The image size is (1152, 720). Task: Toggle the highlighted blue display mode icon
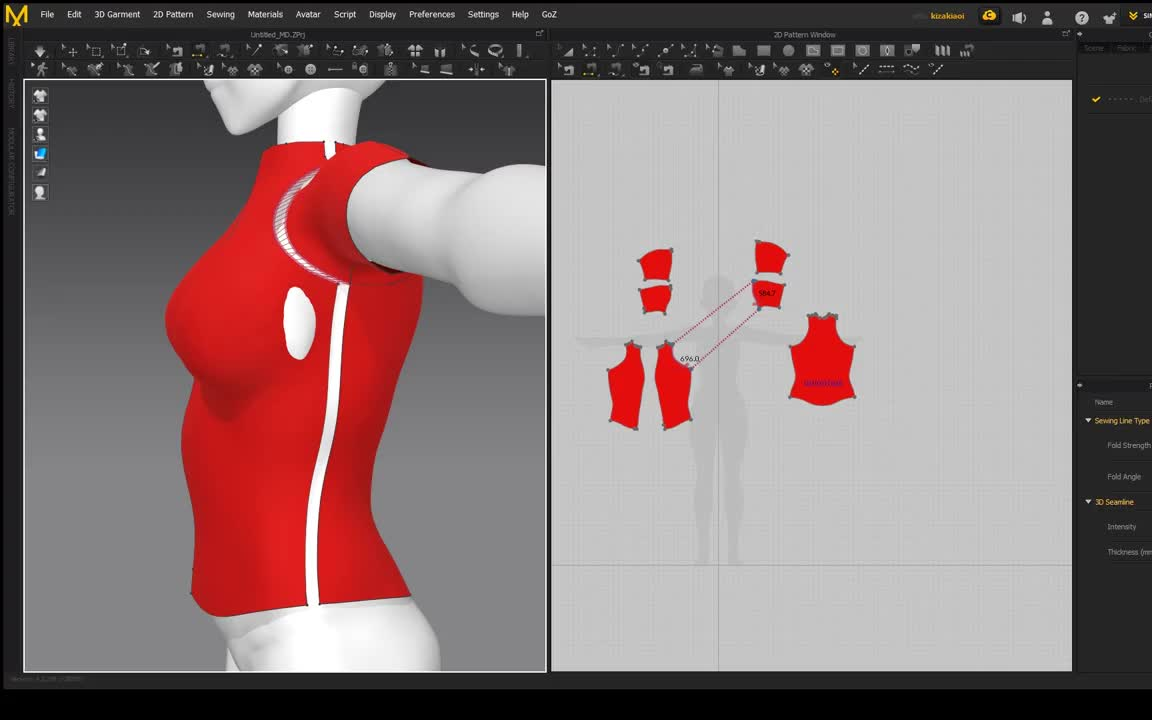tap(40, 153)
